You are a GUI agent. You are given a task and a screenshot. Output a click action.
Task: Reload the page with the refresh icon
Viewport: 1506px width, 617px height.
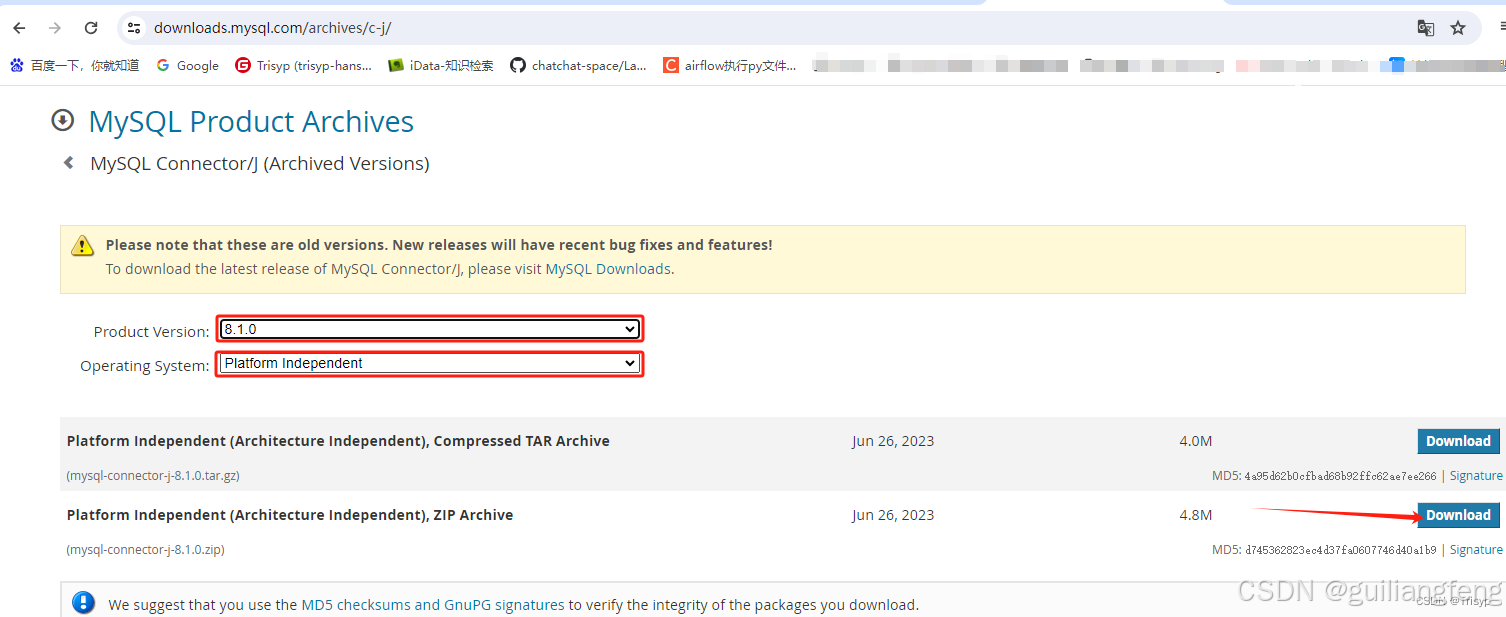pyautogui.click(x=91, y=28)
